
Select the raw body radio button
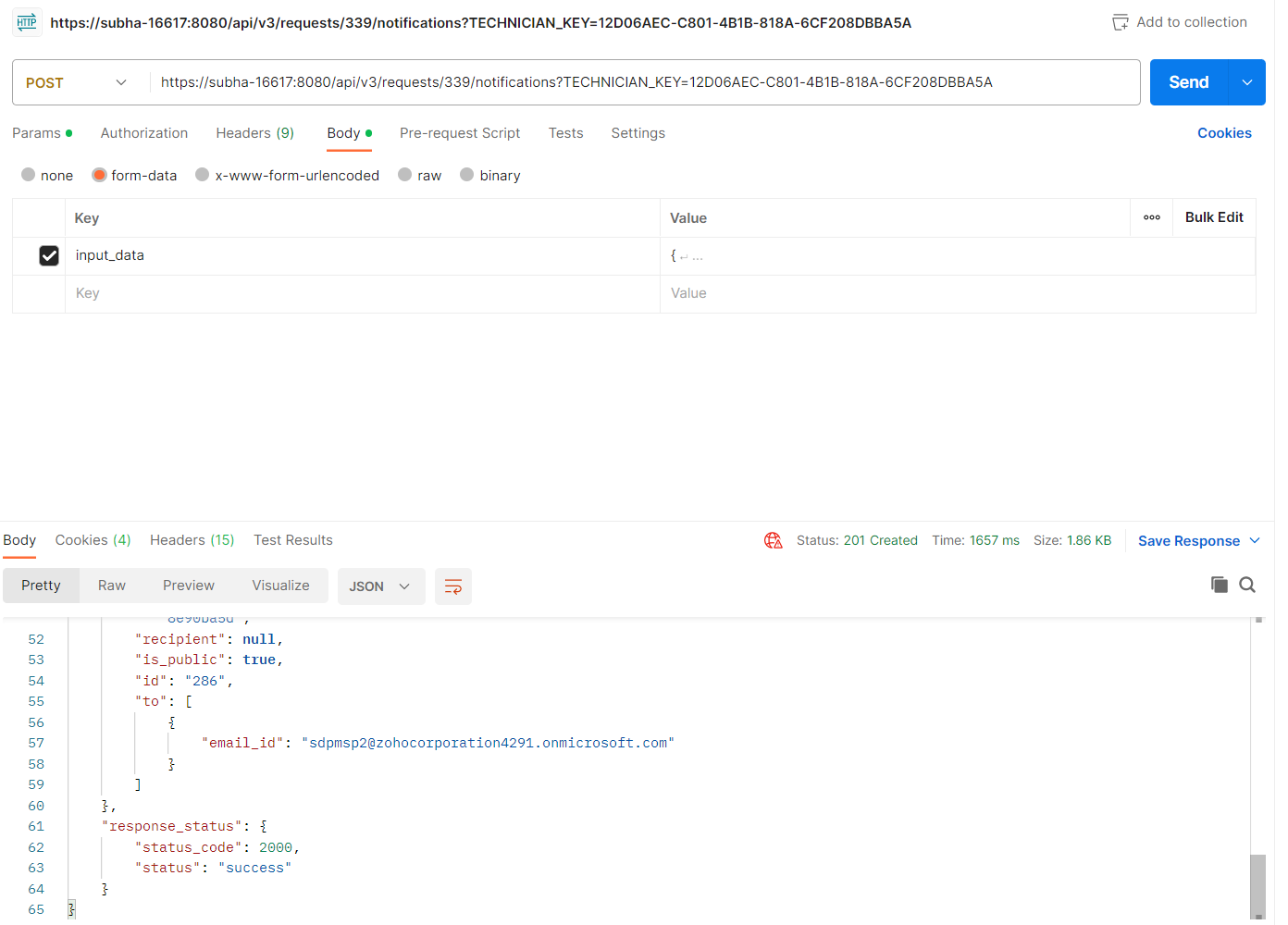[x=405, y=175]
